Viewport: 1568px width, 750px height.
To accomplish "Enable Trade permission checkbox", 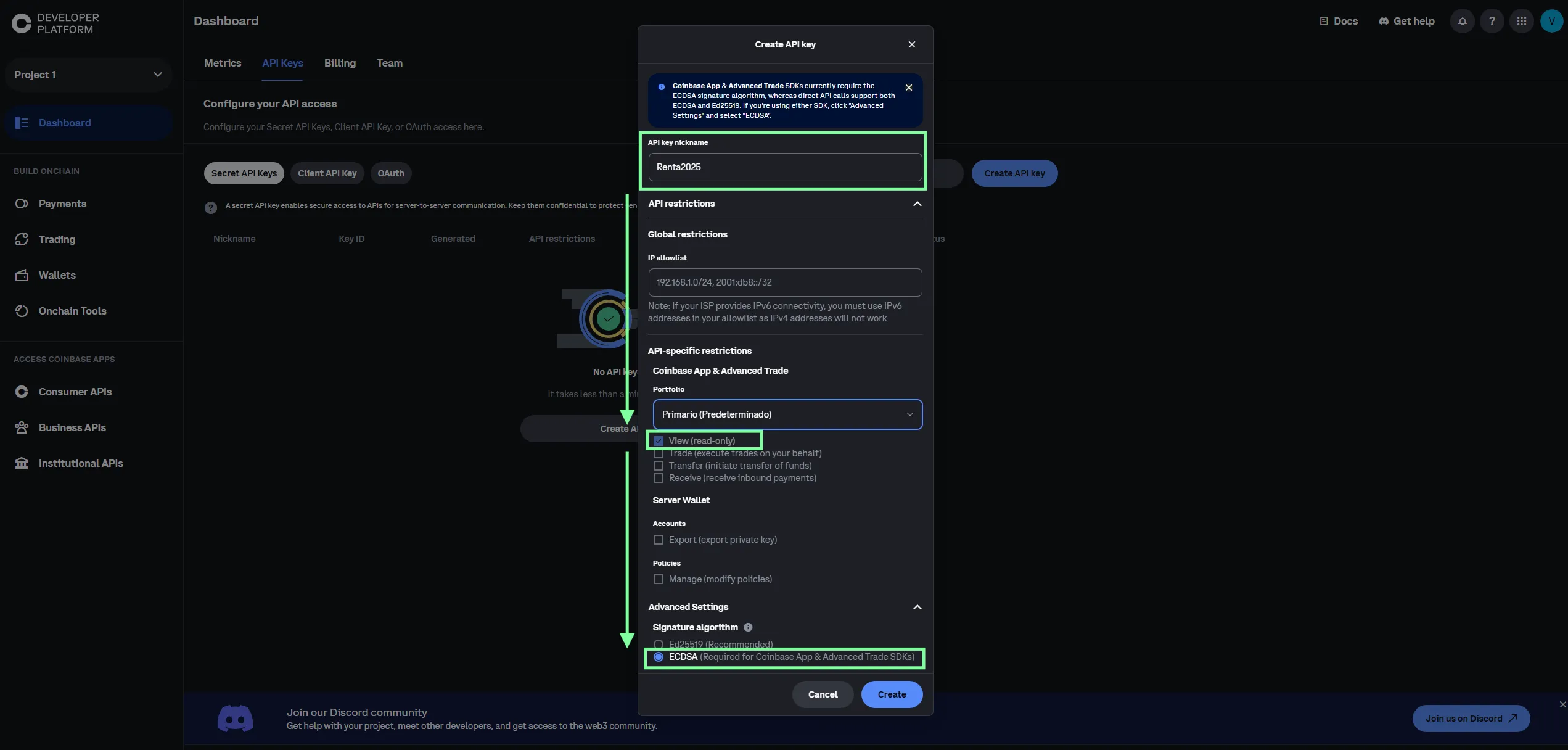I will tap(659, 453).
